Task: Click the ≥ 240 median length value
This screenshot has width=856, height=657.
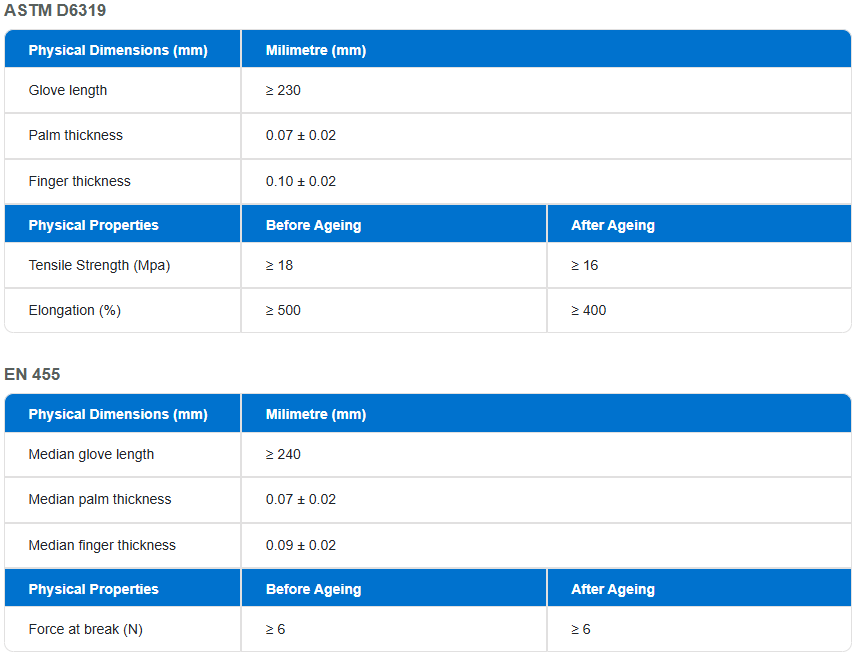Action: [x=283, y=454]
